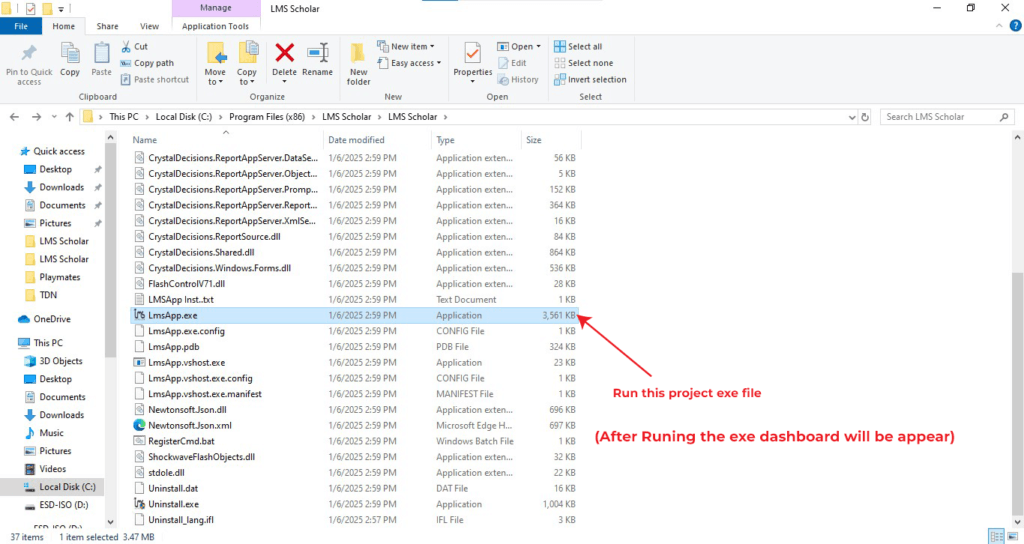1024x544 pixels.
Task: Click the Cut scissors icon
Action: tap(126, 46)
